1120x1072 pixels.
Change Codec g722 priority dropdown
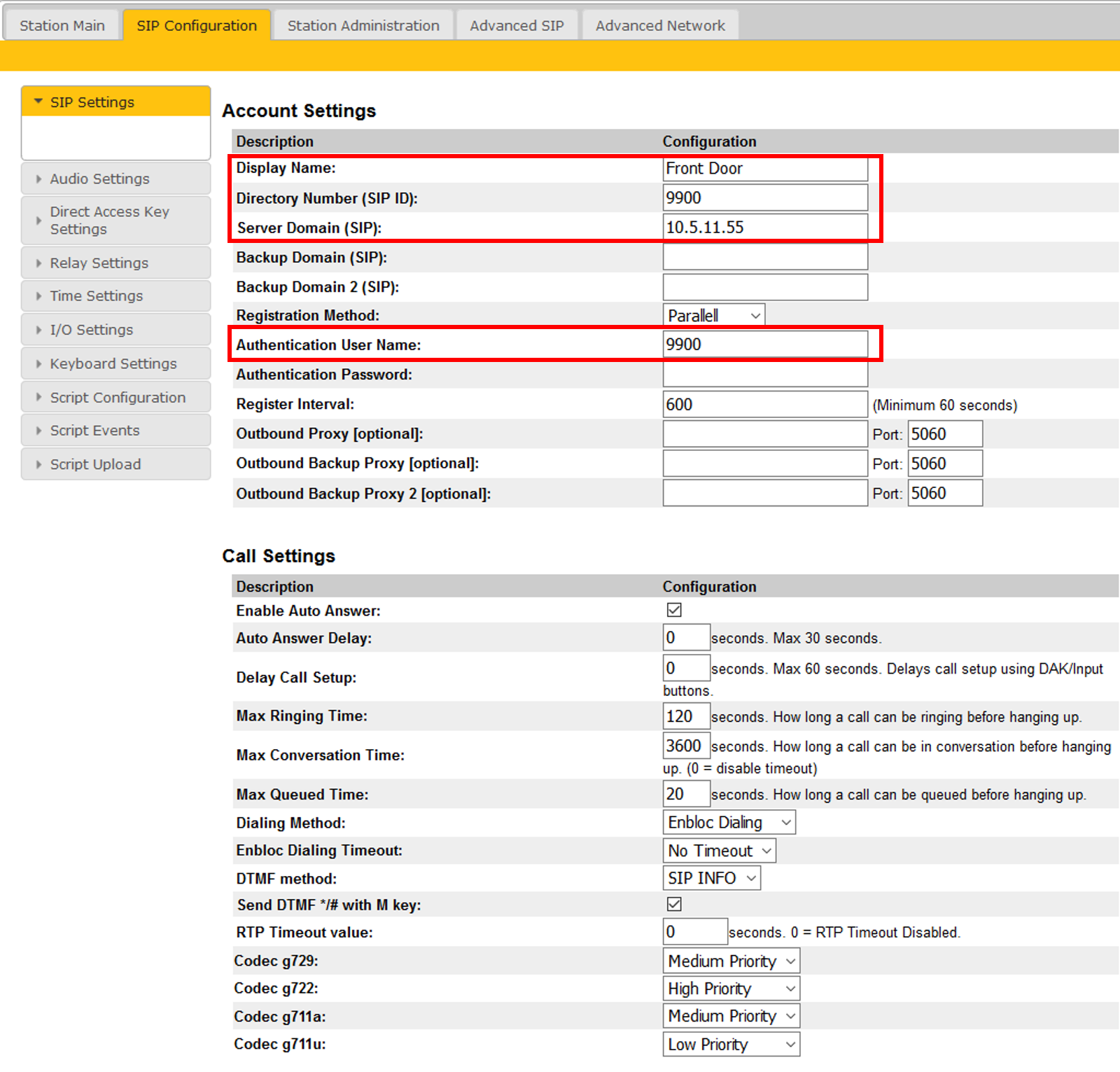[731, 989]
